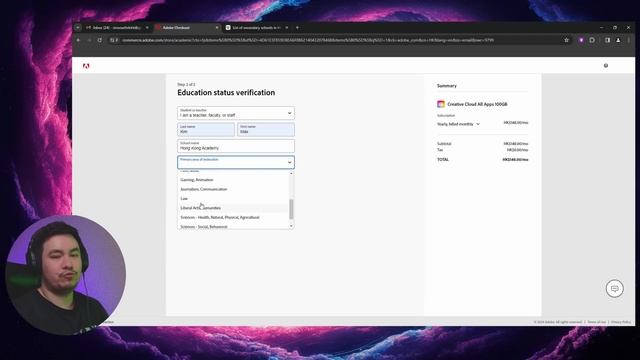Switch to the List of secondary schools tab
Viewport: 640px width, 360px height.
(x=257, y=27)
